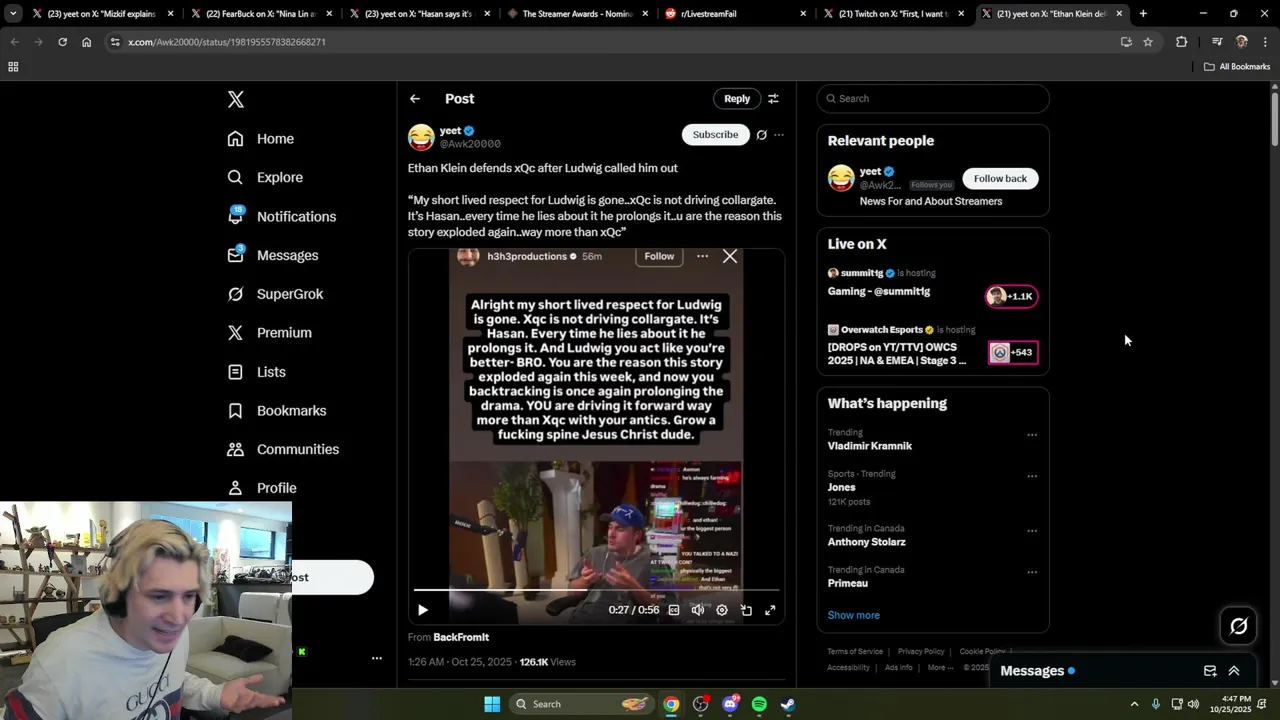The height and width of the screenshot is (720, 1280).
Task: Compose new message in Messages drawer
Action: 1210,671
